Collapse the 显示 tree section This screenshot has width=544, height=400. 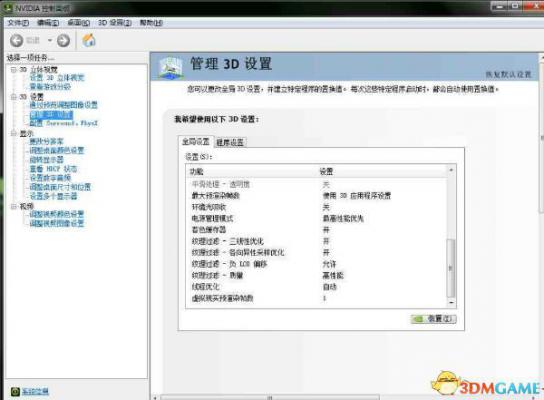tap(14, 133)
